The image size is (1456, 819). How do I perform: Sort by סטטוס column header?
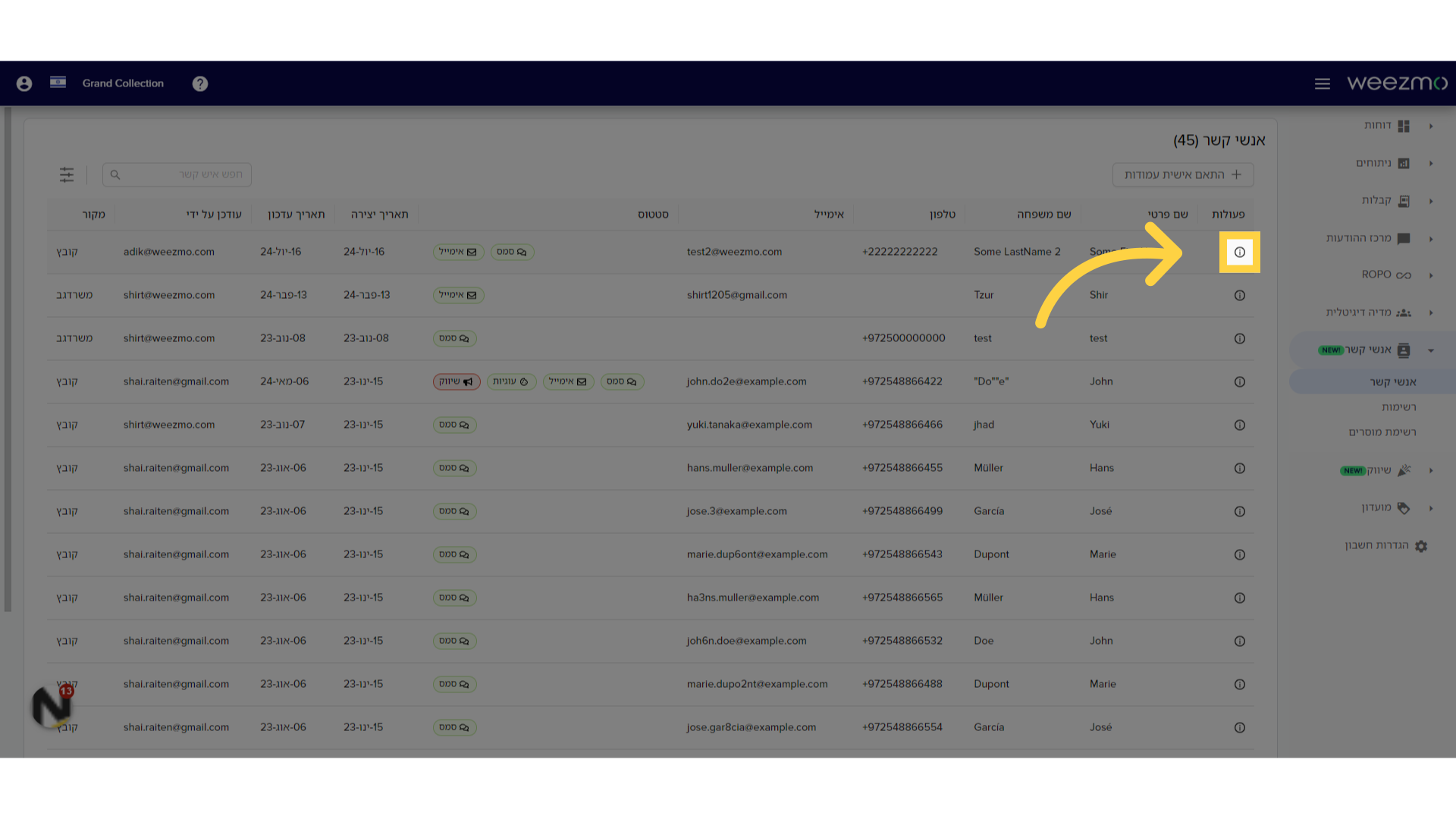[x=653, y=215]
